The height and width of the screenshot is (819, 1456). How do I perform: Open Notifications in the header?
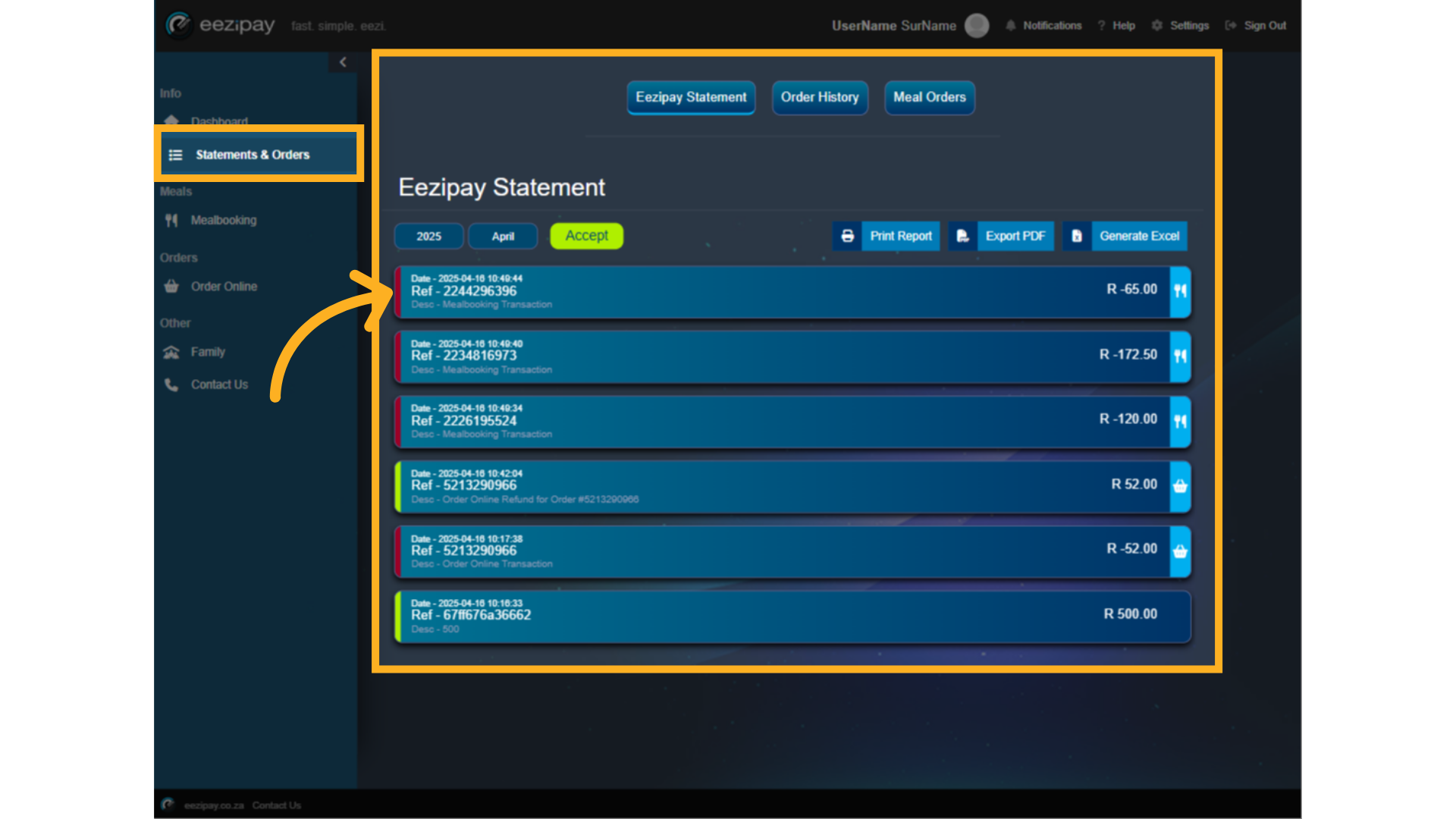(1052, 26)
